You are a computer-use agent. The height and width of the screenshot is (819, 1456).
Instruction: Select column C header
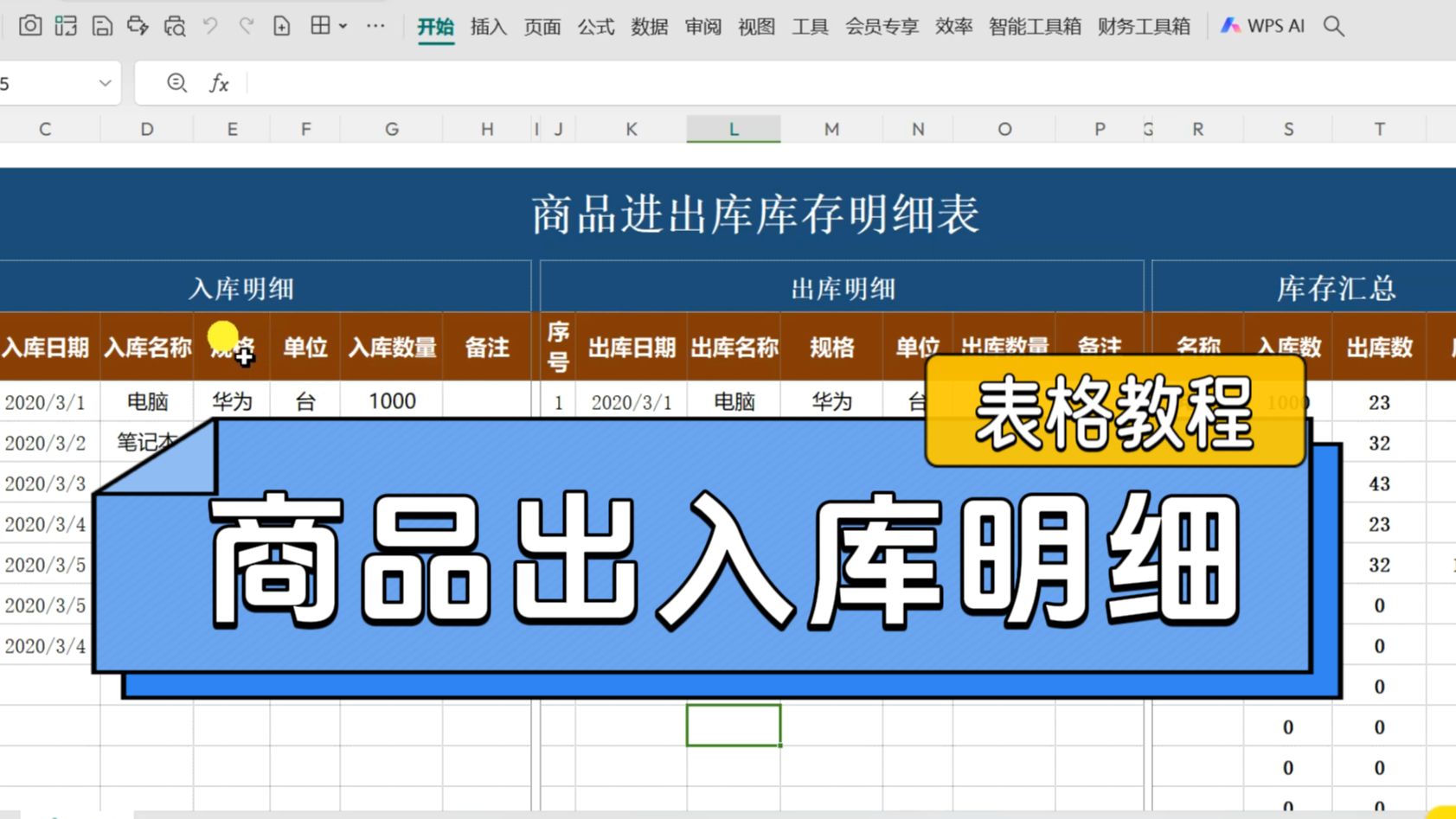[x=45, y=129]
